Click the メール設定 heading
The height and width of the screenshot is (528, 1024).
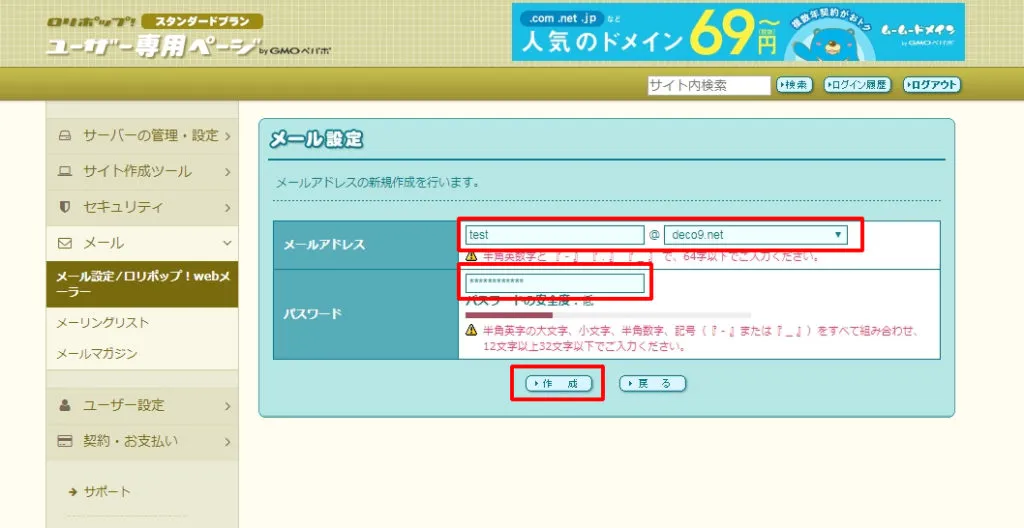tap(316, 139)
